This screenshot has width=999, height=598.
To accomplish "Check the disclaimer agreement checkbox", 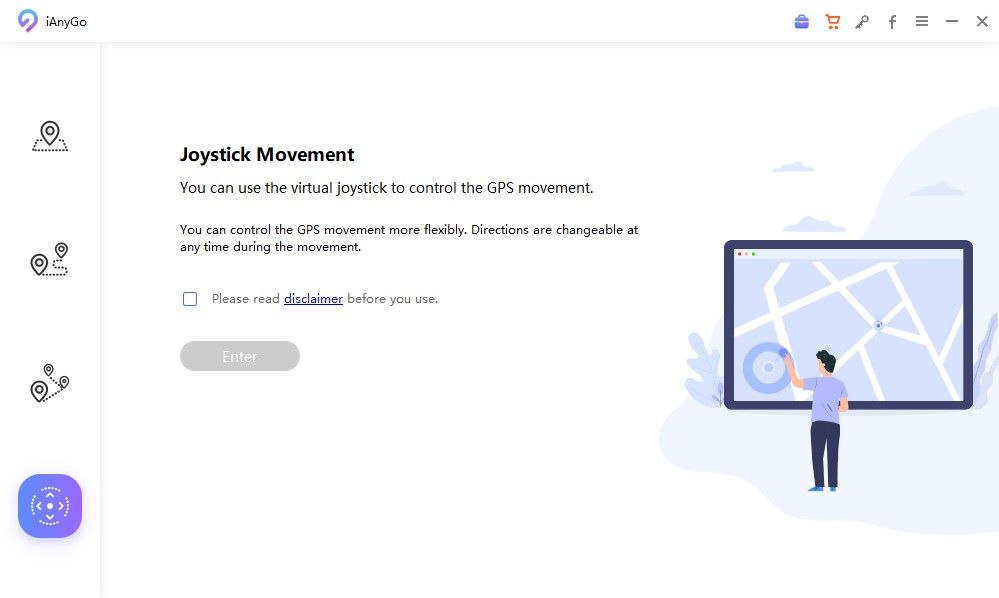I will tap(189, 298).
